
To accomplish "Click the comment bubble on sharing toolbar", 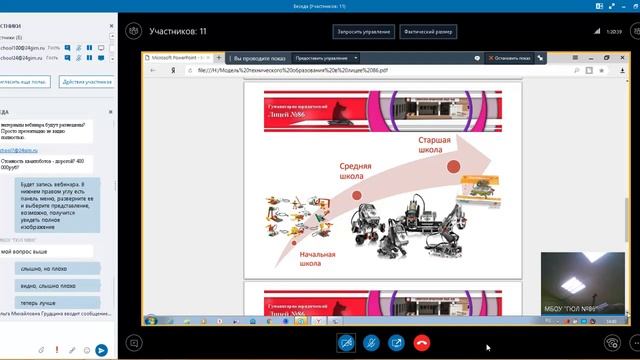I will [477, 58].
